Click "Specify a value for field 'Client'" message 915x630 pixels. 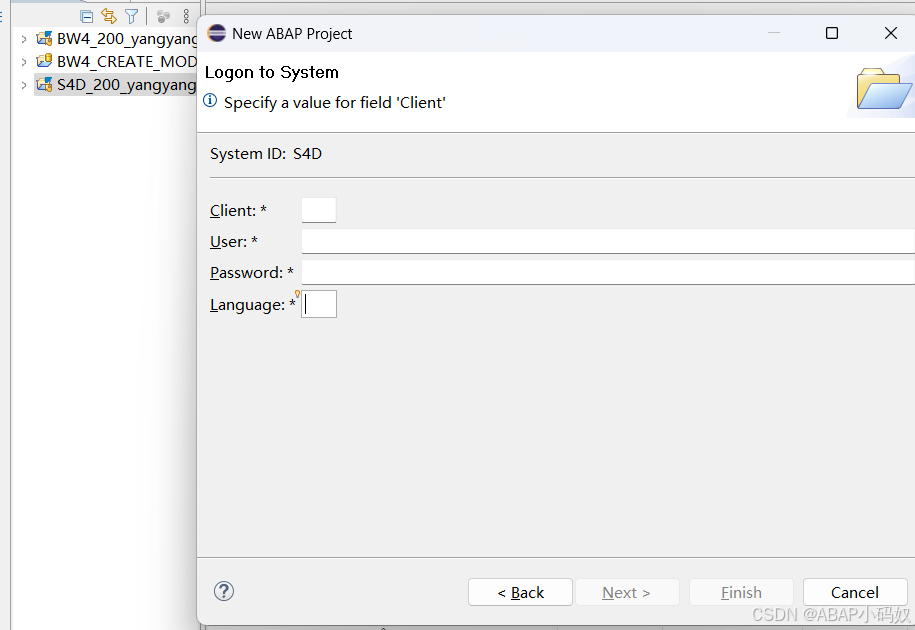pyautogui.click(x=334, y=103)
